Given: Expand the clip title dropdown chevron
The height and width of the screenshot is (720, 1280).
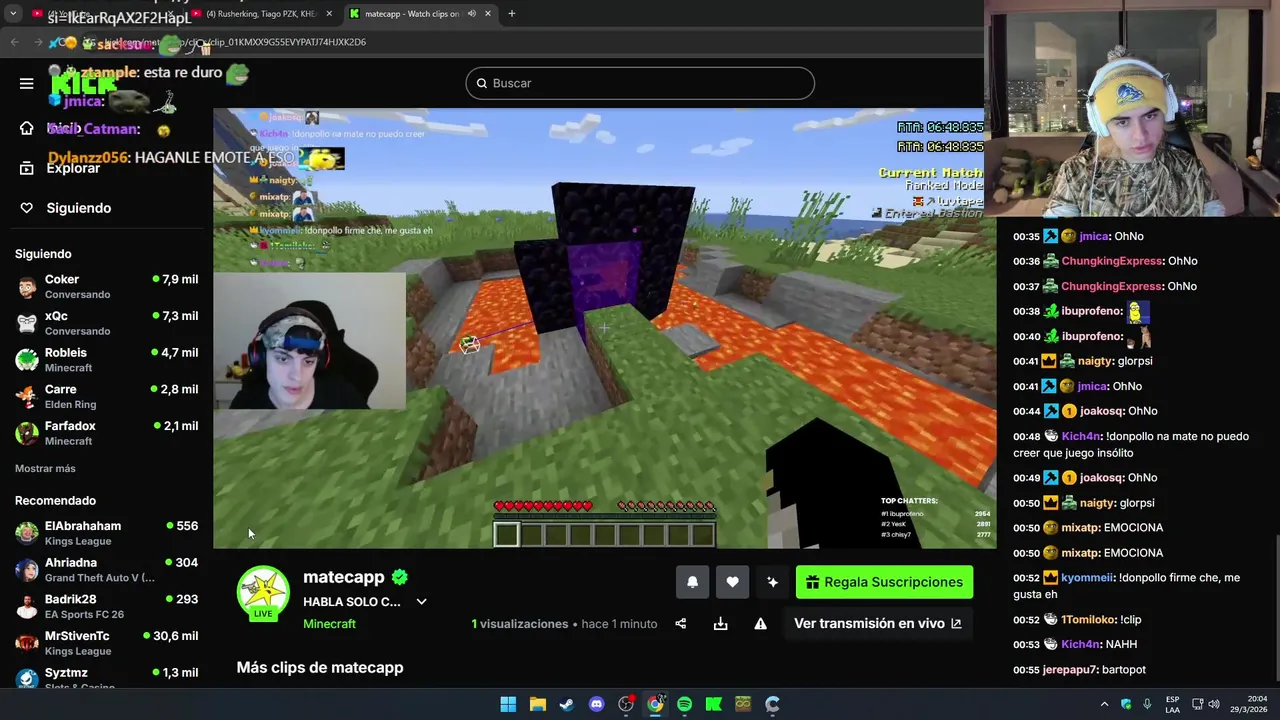Looking at the screenshot, I should 421,602.
